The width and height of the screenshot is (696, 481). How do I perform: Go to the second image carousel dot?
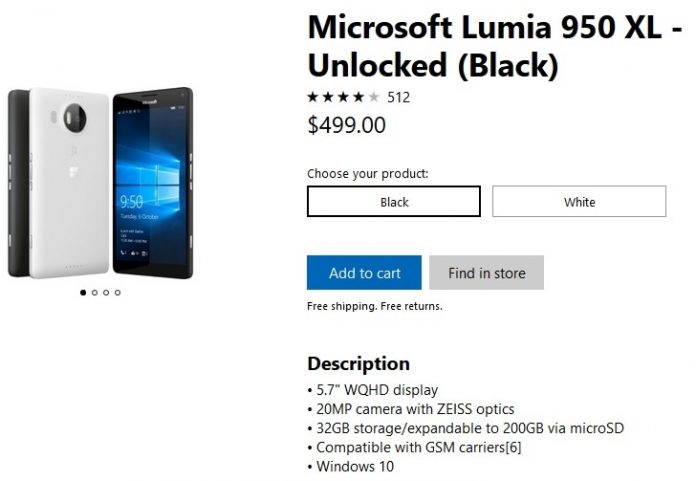[x=94, y=293]
